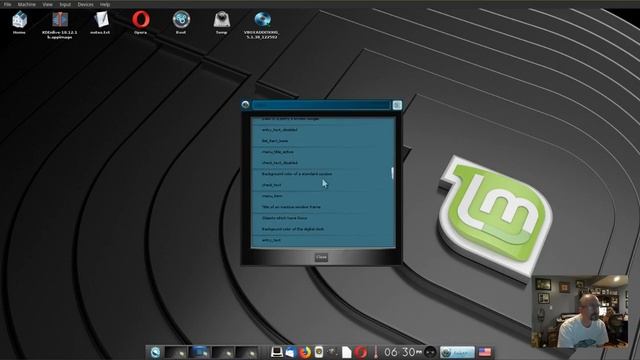640x360 pixels.
Task: Open the File menu
Action: point(7,4)
